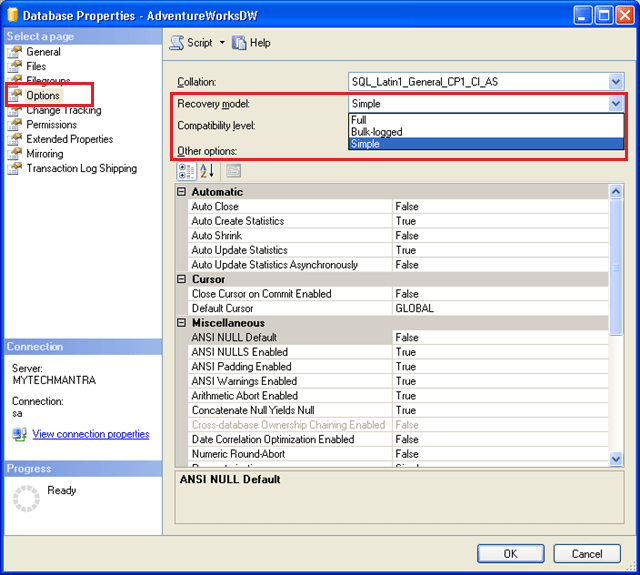Screen dimensions: 640x575
Task: Click the Recovery model dropdown arrow
Action: point(616,104)
